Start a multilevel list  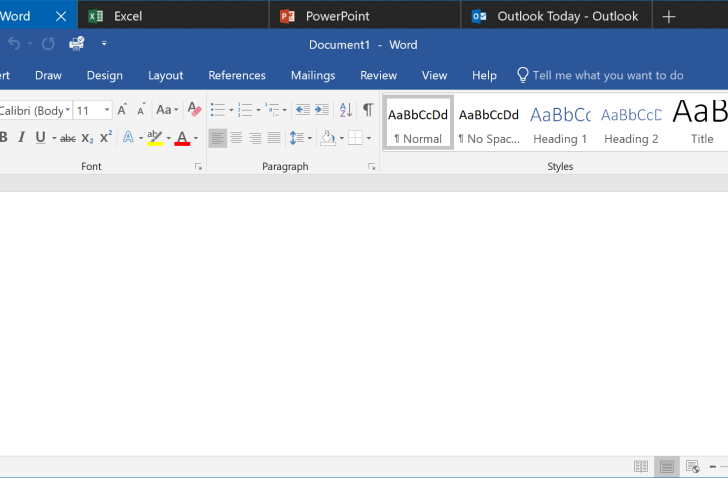pyautogui.click(x=273, y=110)
